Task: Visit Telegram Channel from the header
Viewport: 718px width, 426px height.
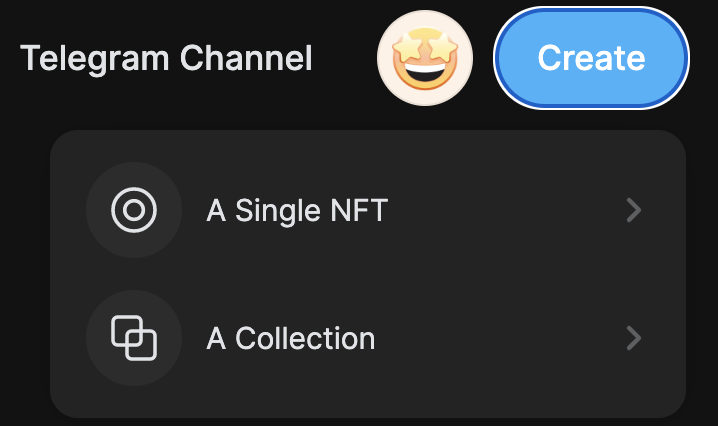Action: click(x=166, y=58)
